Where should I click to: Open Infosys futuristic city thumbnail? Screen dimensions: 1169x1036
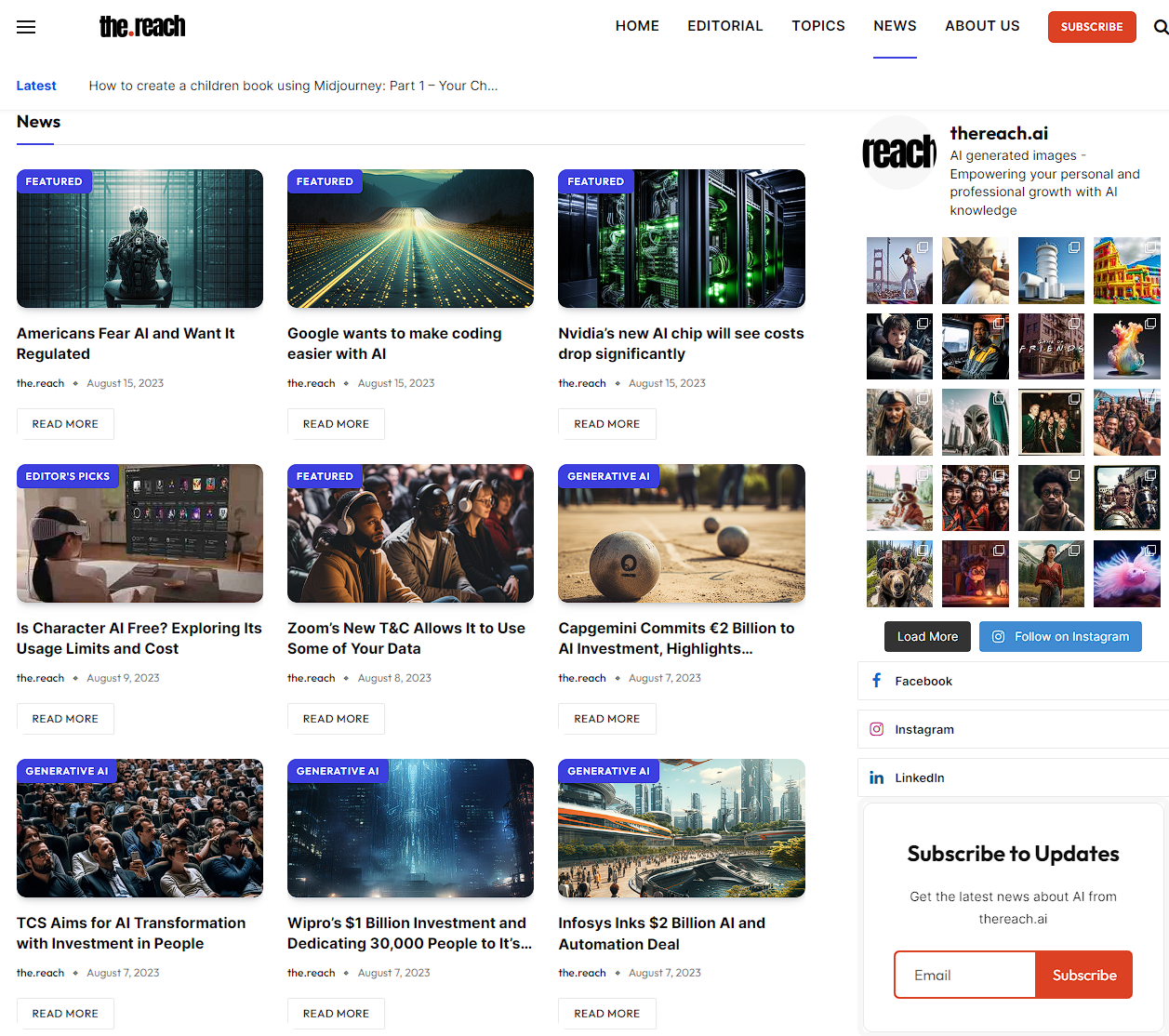pos(682,828)
